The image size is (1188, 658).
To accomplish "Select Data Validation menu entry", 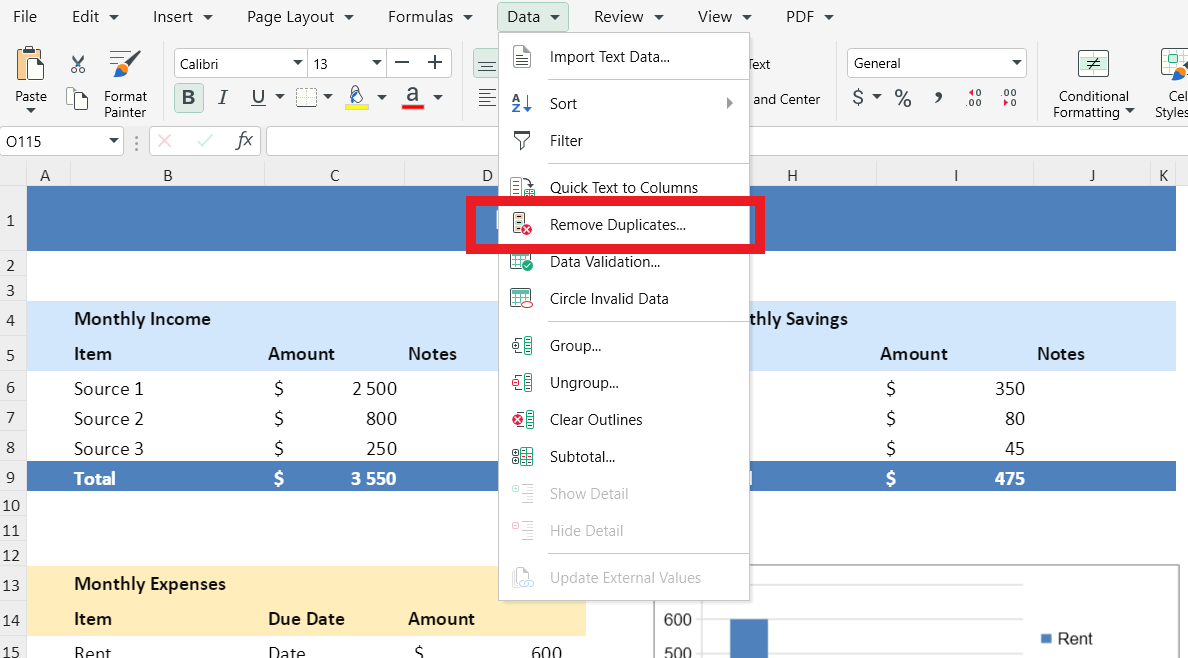I will [604, 262].
